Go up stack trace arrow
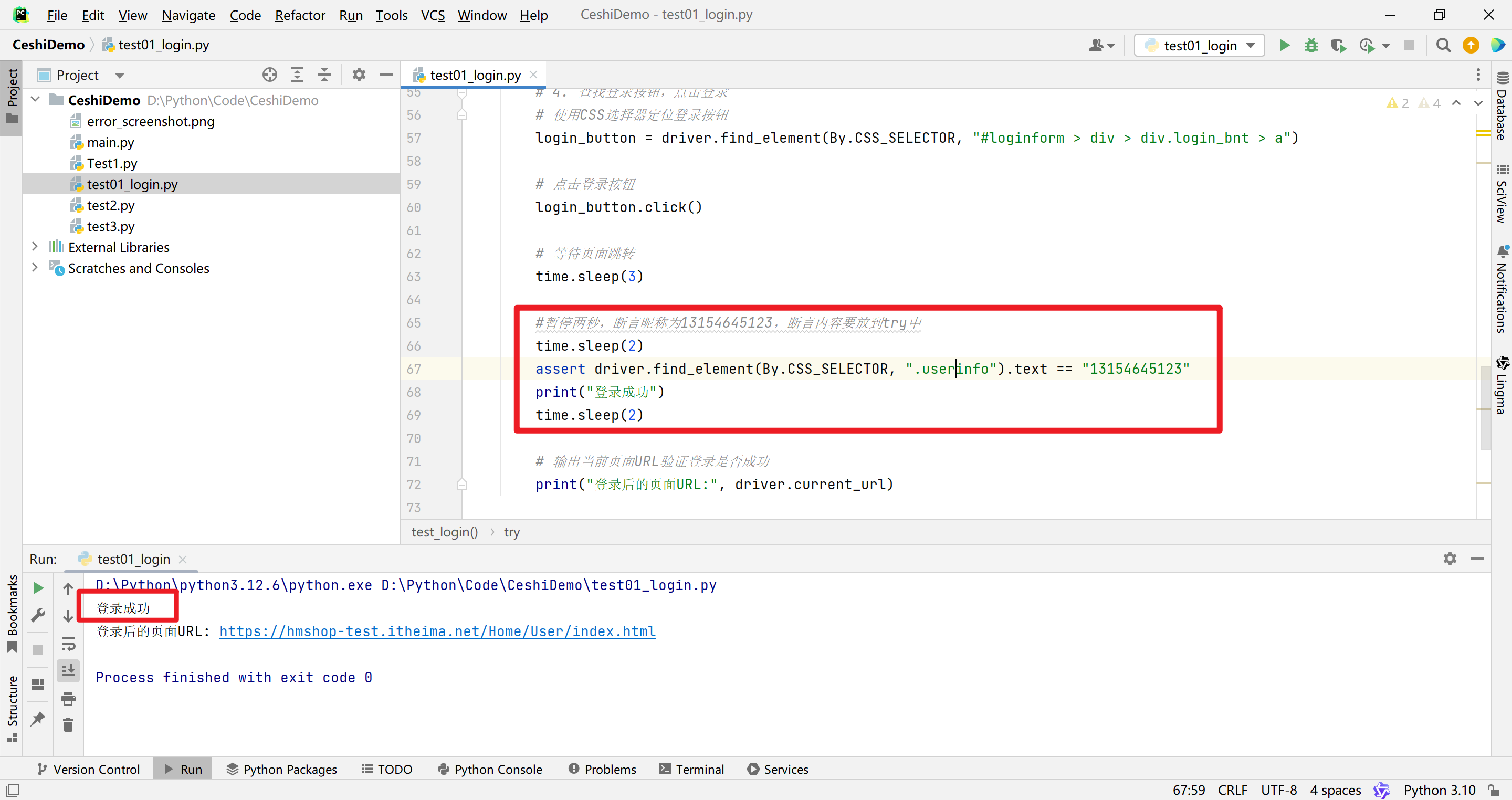The height and width of the screenshot is (800, 1512). tap(68, 588)
